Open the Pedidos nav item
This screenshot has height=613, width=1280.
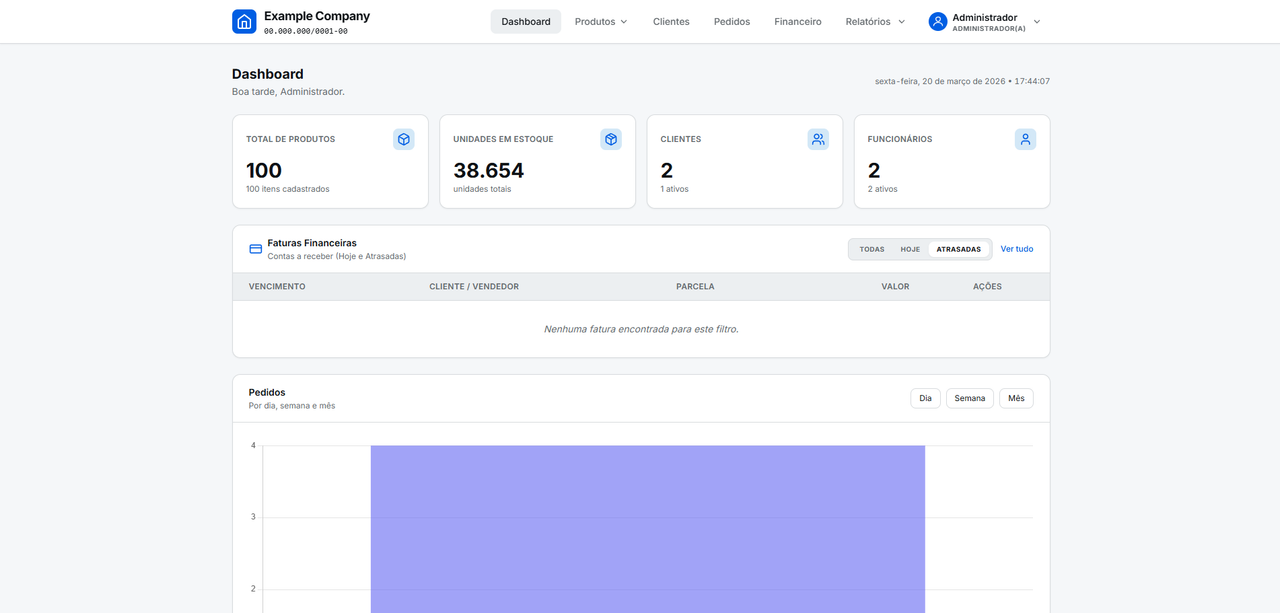coord(732,21)
